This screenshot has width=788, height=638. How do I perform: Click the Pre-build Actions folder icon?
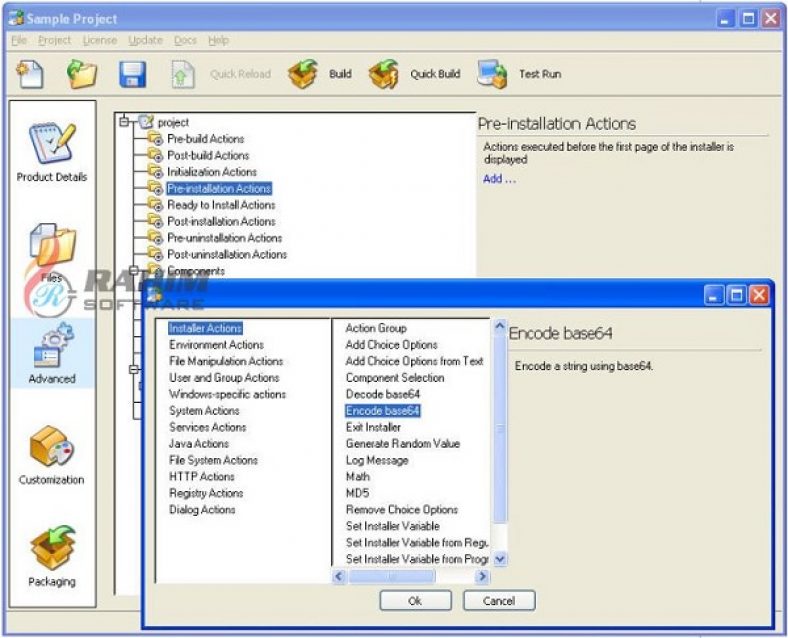[155, 138]
